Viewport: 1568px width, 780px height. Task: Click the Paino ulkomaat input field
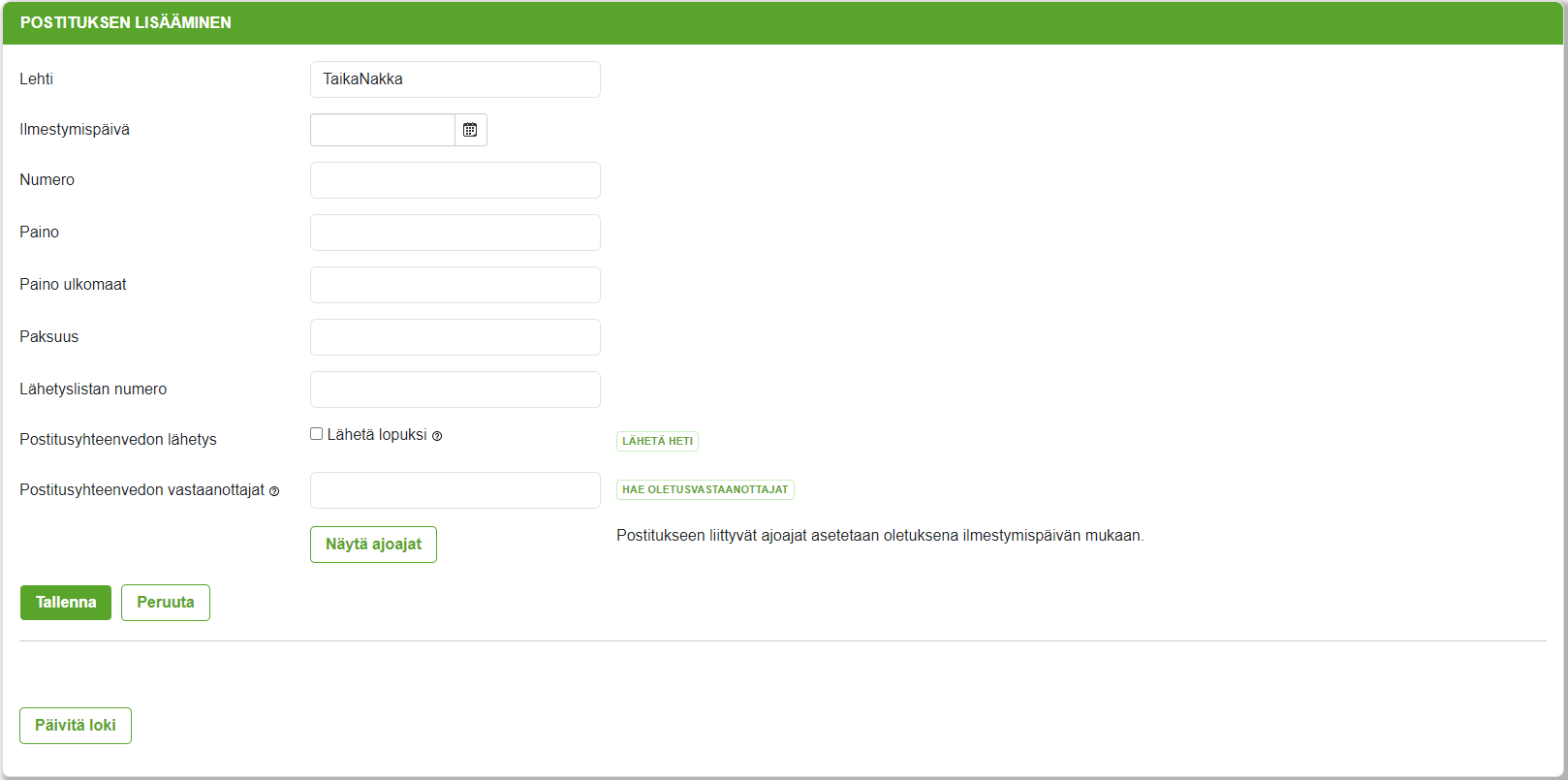455,285
